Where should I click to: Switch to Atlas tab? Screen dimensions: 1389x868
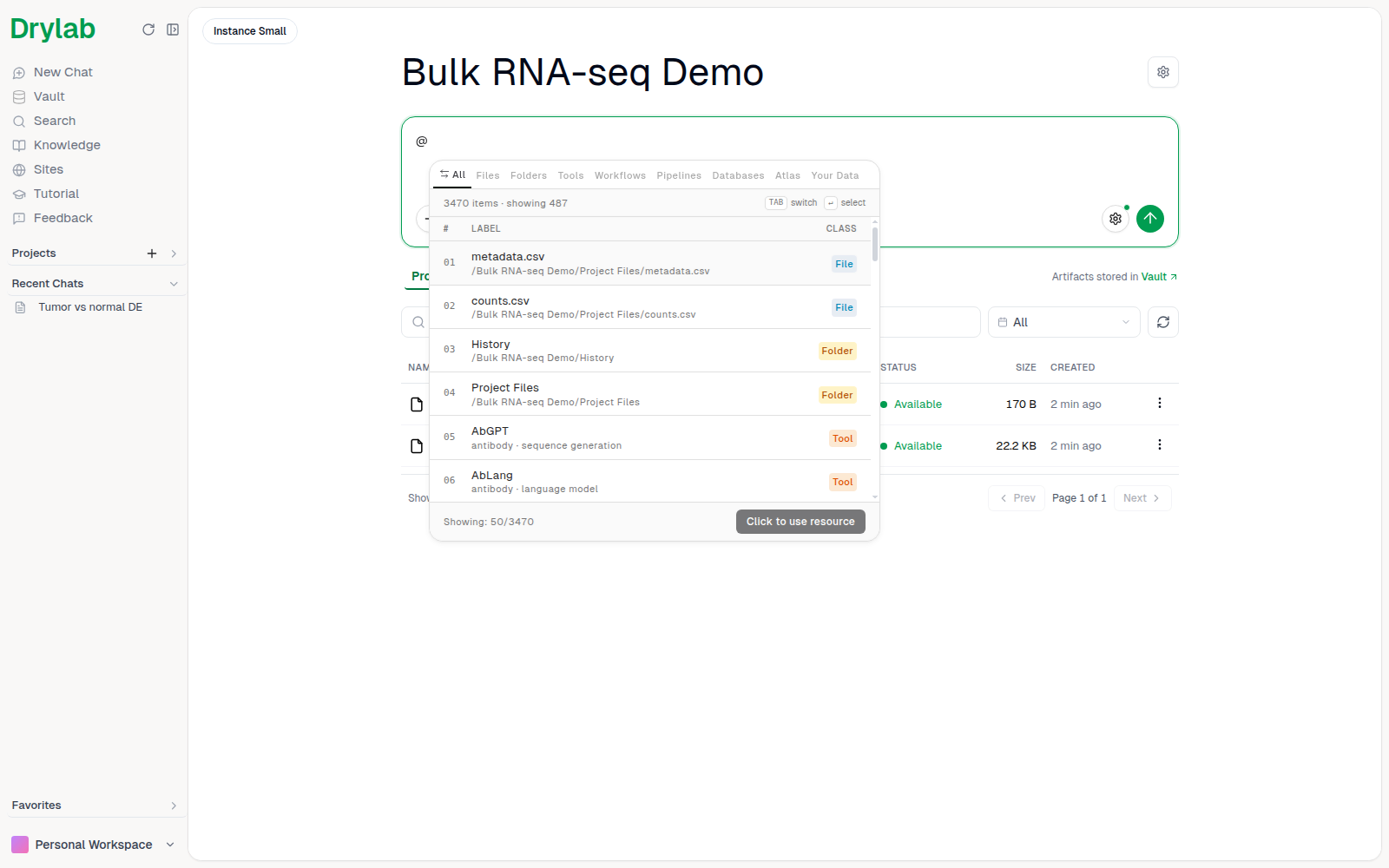[787, 175]
